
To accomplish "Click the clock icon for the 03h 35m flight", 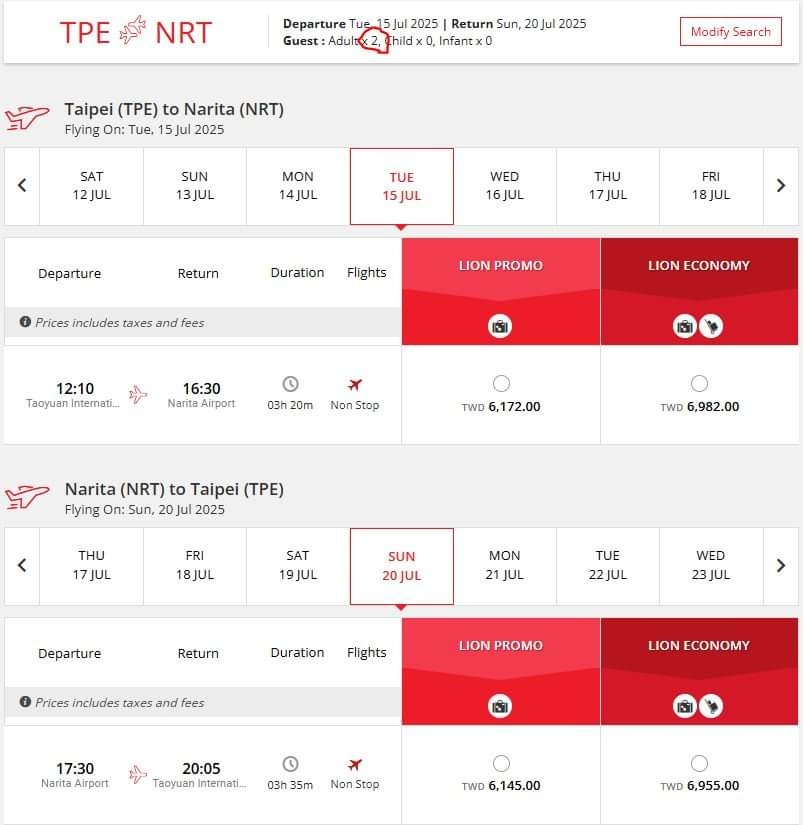I will click(290, 764).
